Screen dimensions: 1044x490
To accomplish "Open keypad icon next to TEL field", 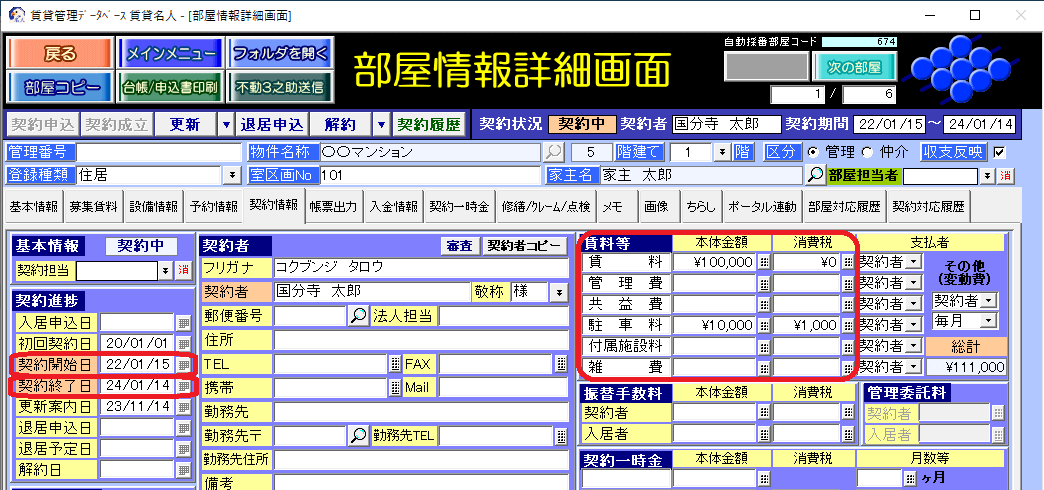I will [394, 364].
